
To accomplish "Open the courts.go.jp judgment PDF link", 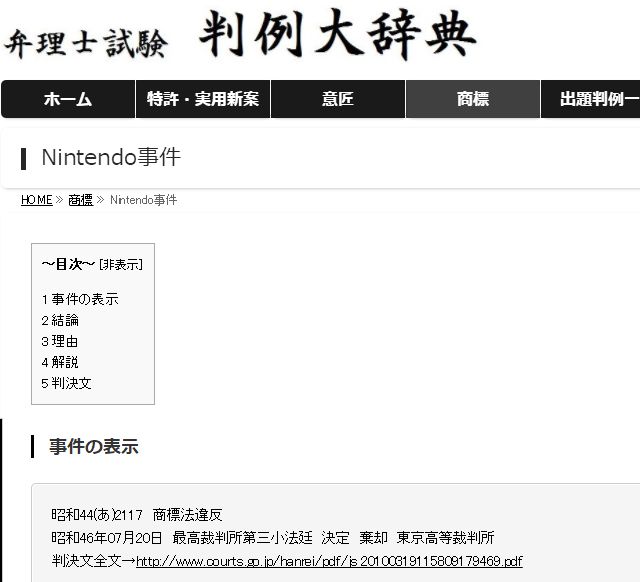I will click(329, 561).
